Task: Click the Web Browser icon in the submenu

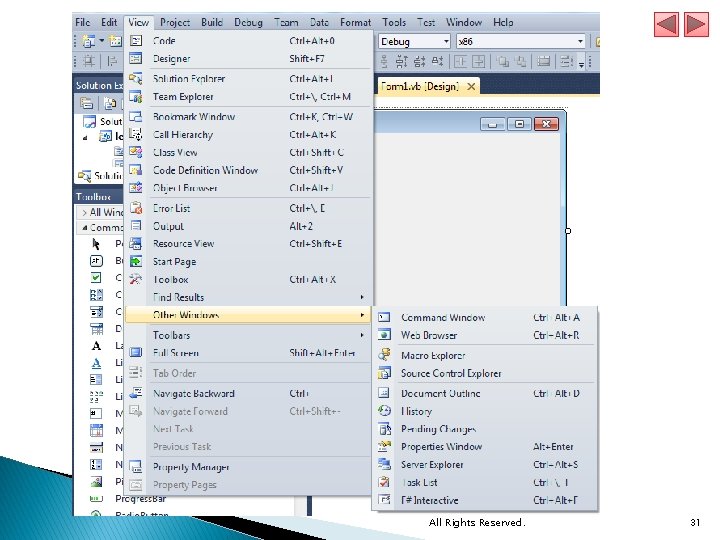Action: coord(384,335)
